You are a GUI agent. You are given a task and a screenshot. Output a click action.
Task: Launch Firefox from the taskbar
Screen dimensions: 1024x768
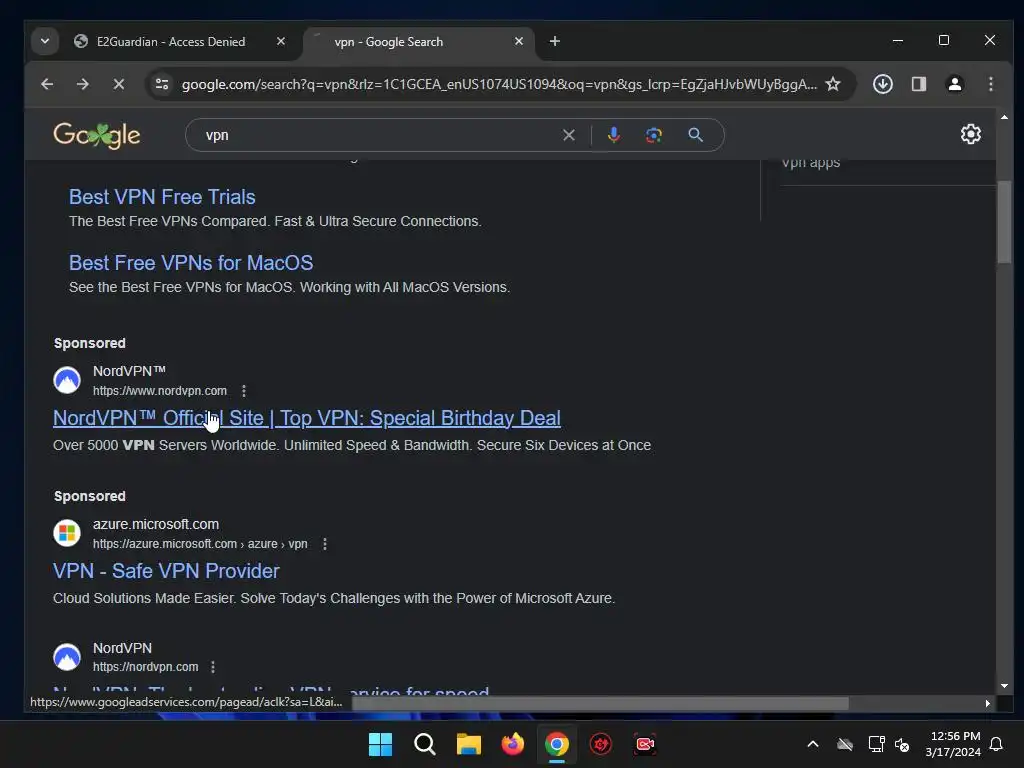pos(513,744)
